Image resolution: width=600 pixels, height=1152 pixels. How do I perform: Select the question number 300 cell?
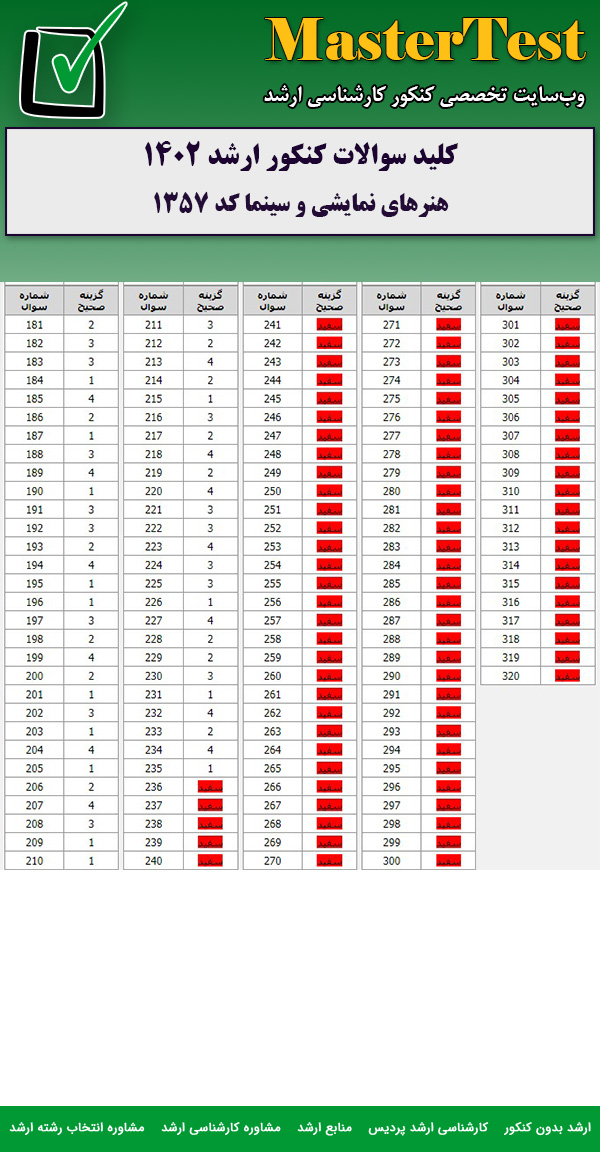pos(391,860)
